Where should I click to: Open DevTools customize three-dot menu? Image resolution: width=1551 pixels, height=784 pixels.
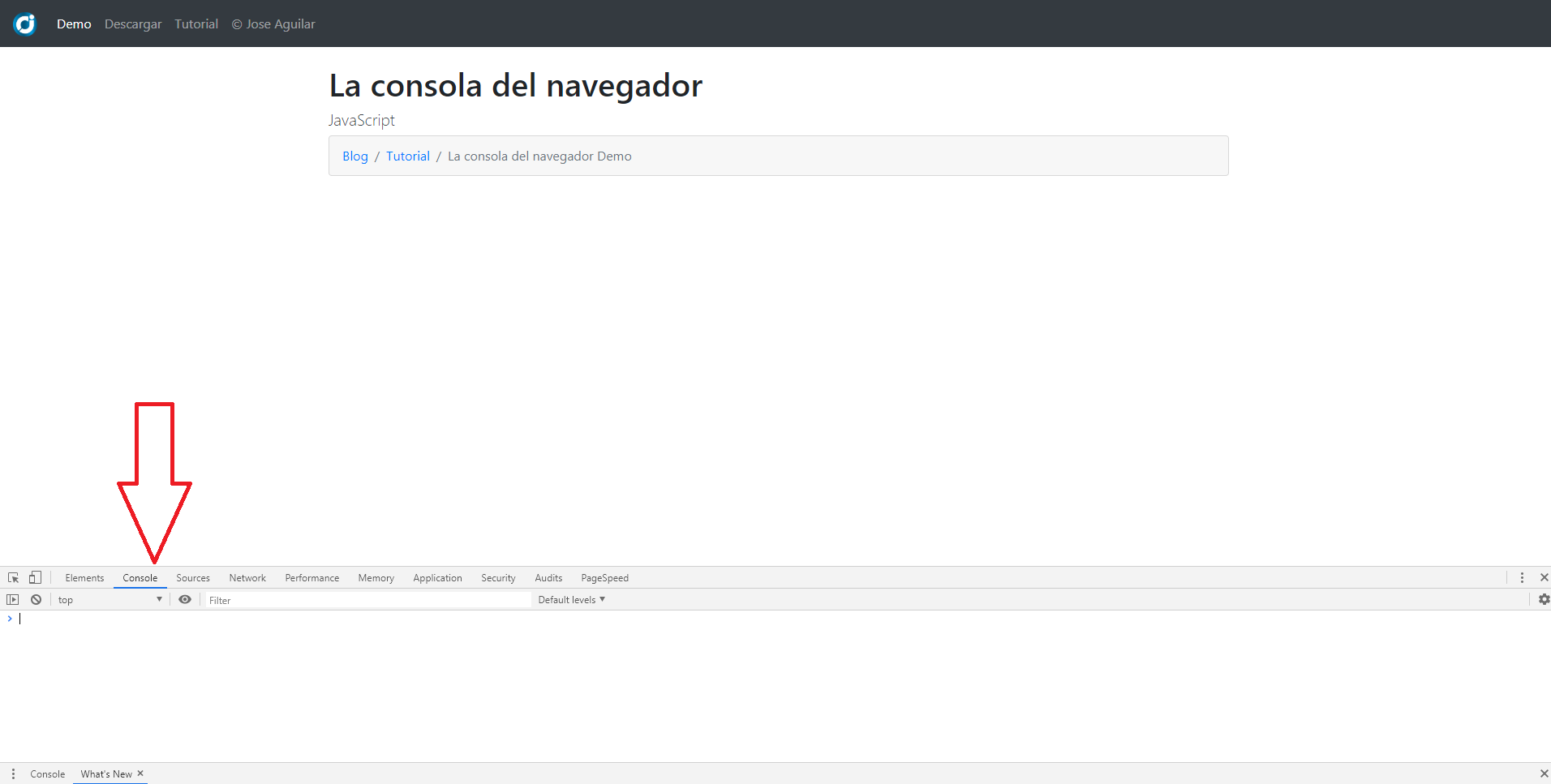(1522, 577)
